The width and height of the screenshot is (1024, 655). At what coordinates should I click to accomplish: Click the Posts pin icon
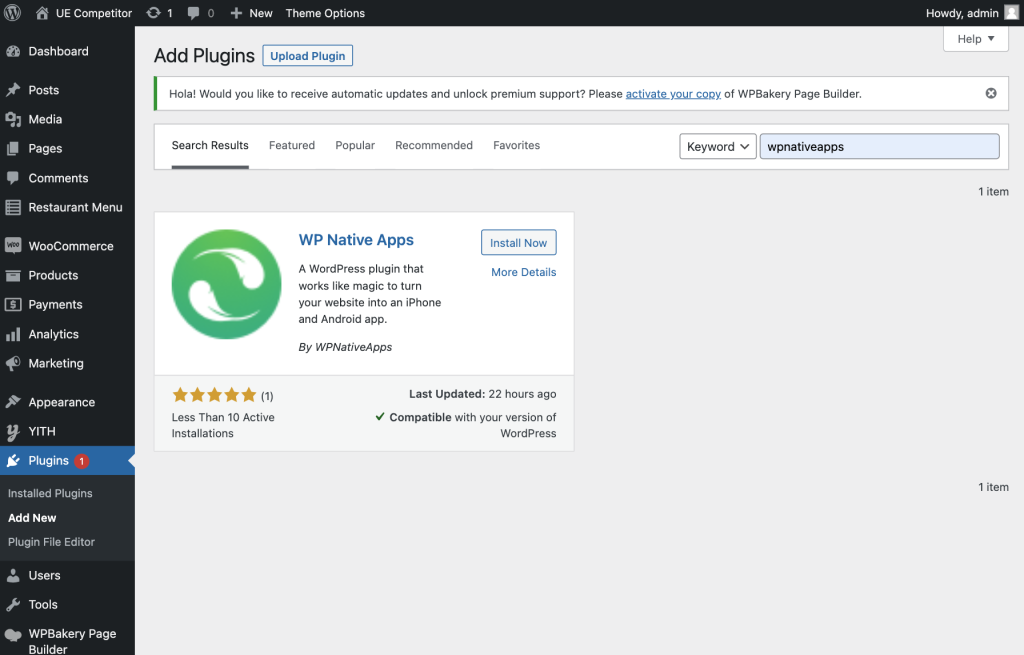[13, 90]
